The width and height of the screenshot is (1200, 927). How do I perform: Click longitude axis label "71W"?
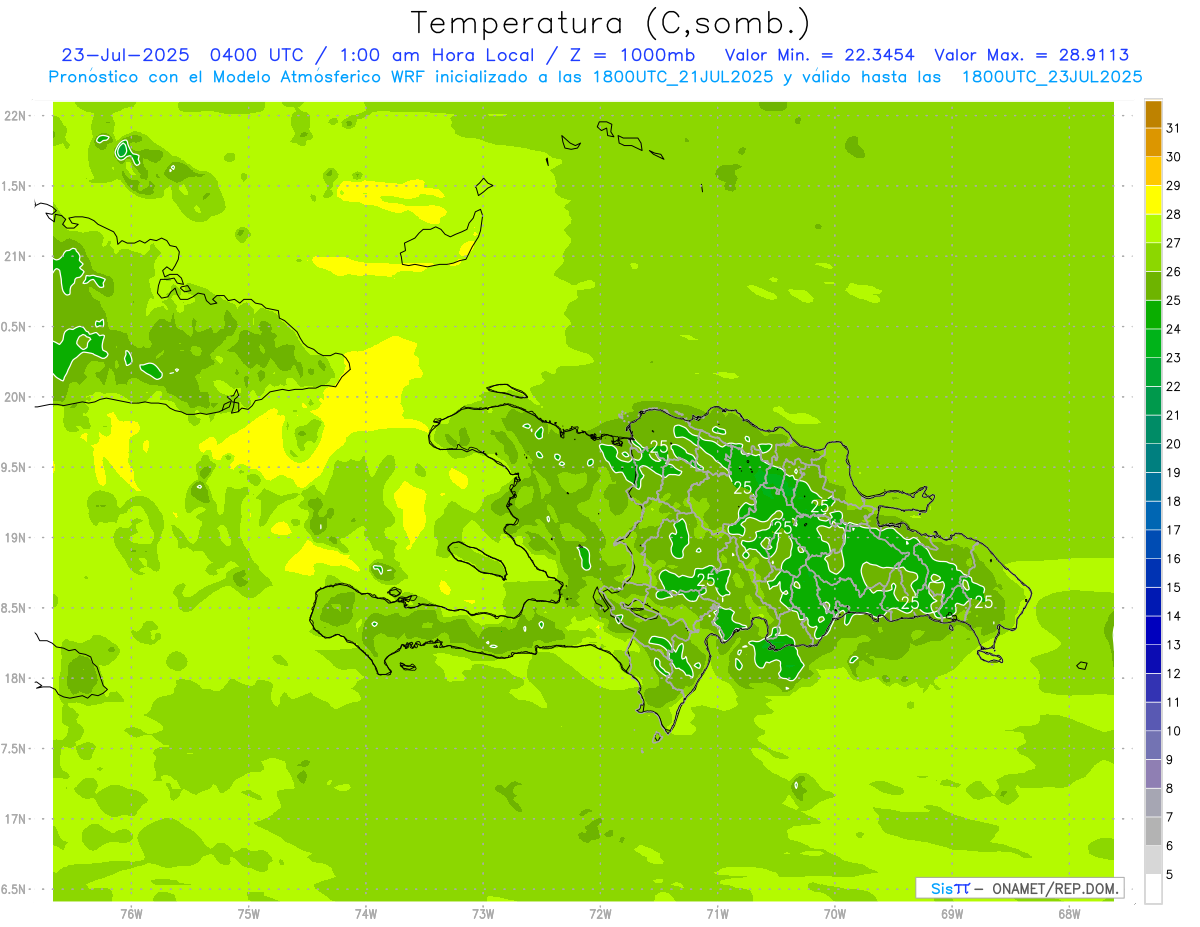[717, 913]
